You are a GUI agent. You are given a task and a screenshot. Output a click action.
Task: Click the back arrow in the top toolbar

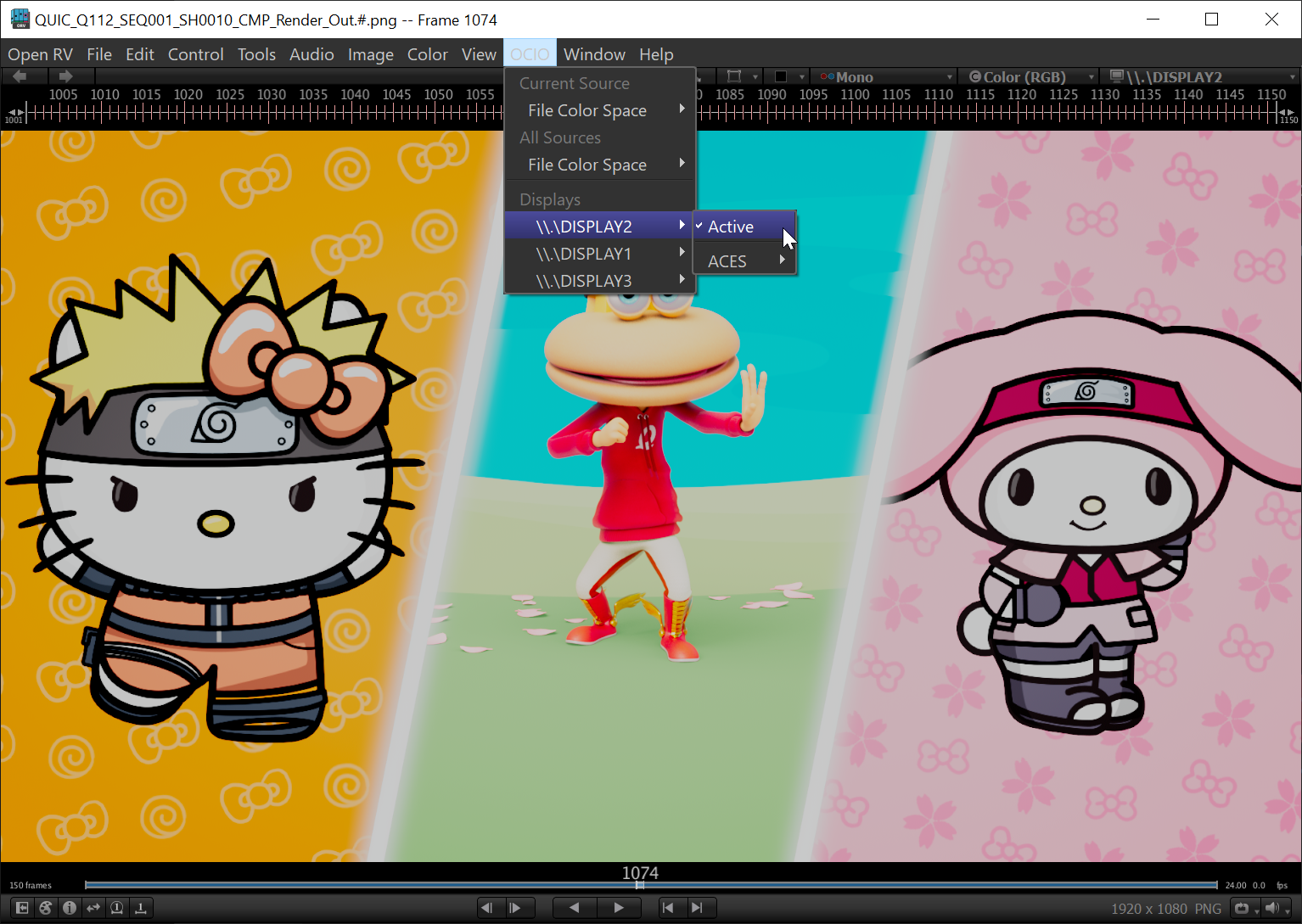pos(20,76)
